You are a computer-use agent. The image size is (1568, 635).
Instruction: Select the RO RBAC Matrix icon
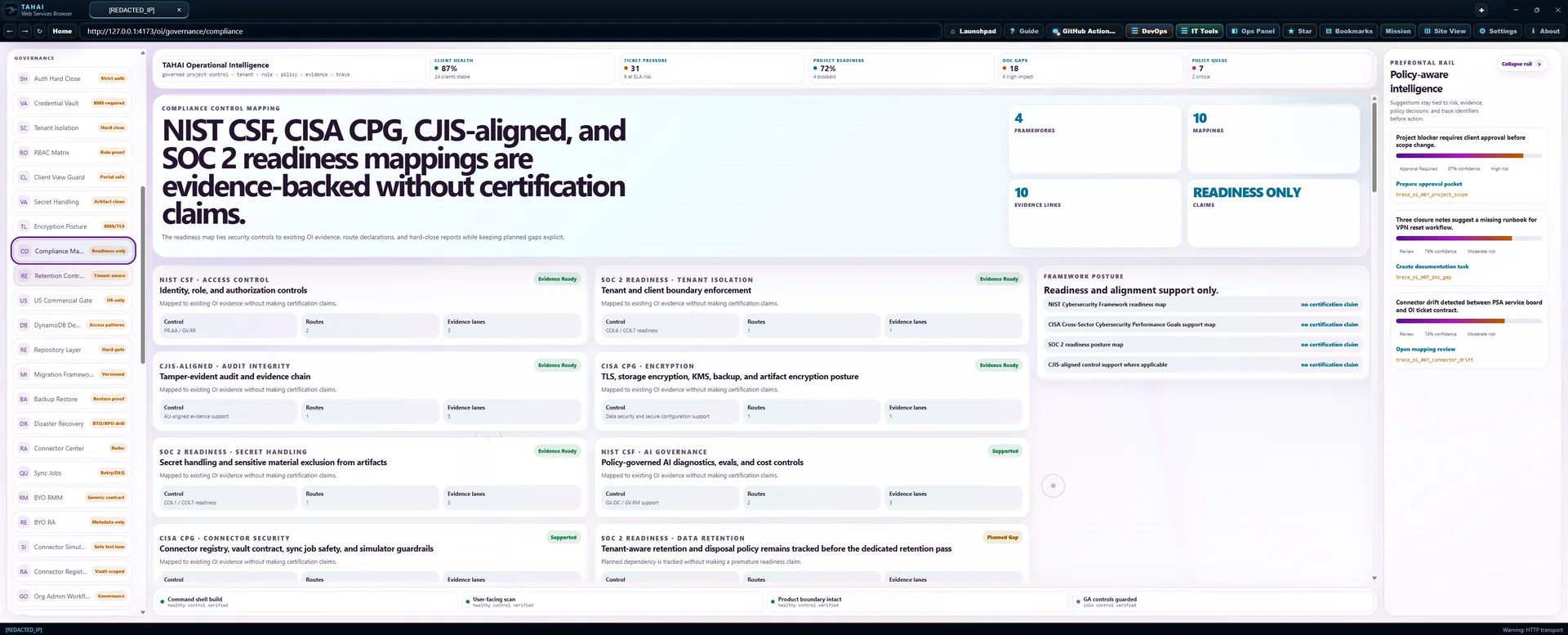[24, 152]
